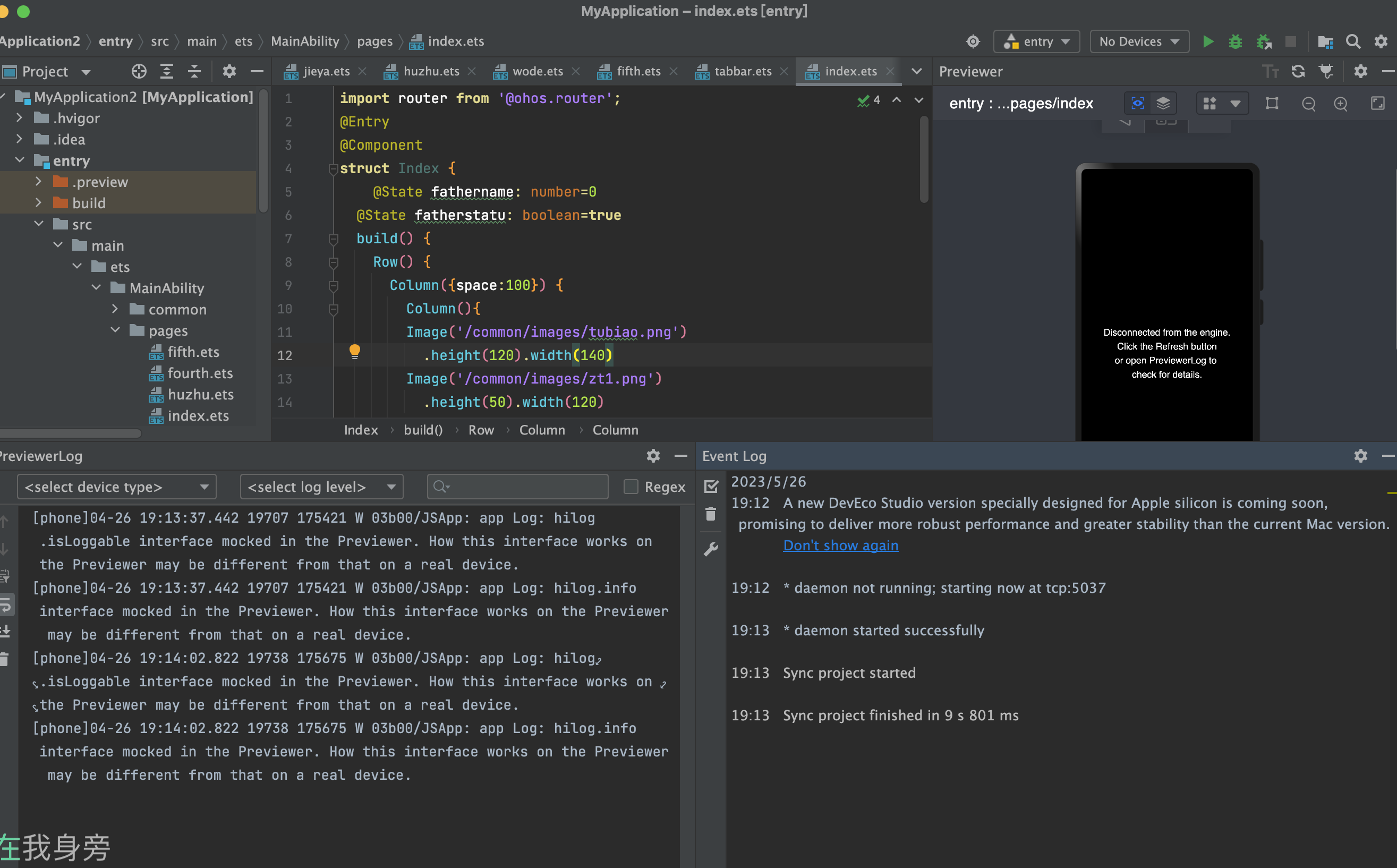Click the Event Log mark-all-read checkmark icon
This screenshot has width=1397, height=868.
coord(711,486)
